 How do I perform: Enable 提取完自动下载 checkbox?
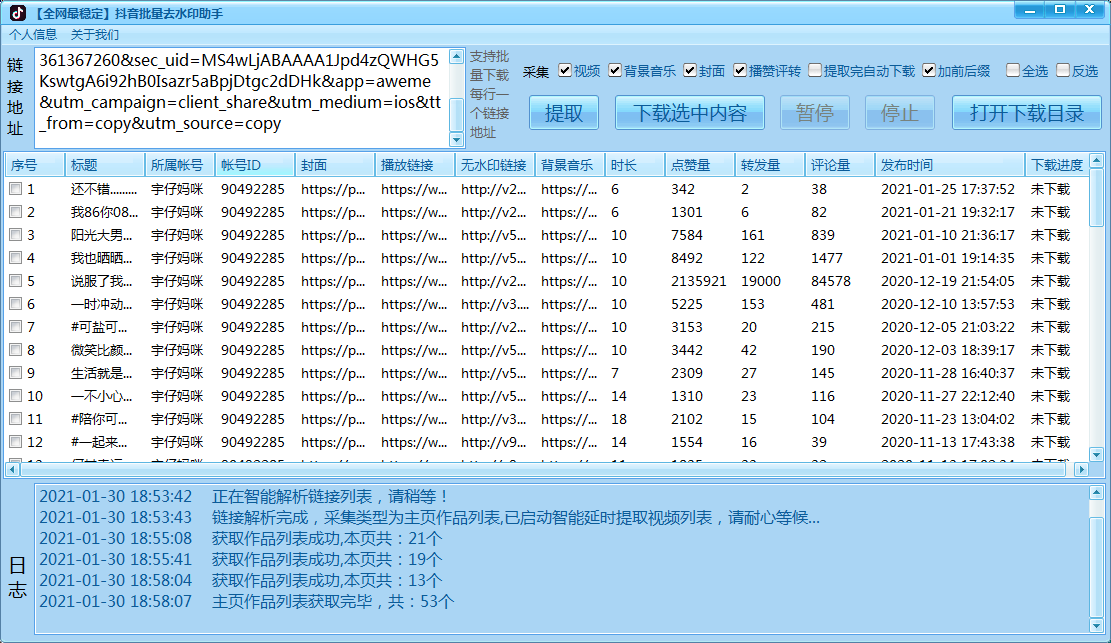pos(815,70)
